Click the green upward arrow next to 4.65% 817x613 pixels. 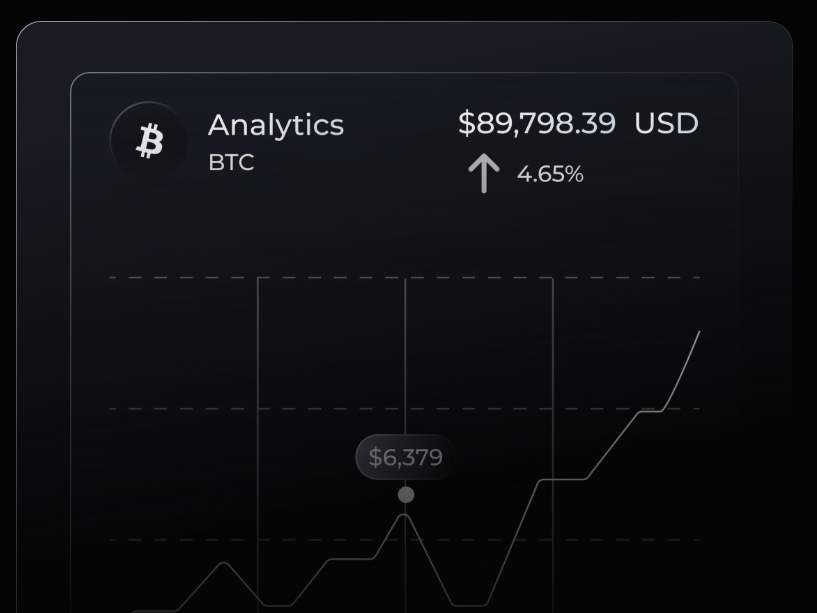[x=483, y=172]
